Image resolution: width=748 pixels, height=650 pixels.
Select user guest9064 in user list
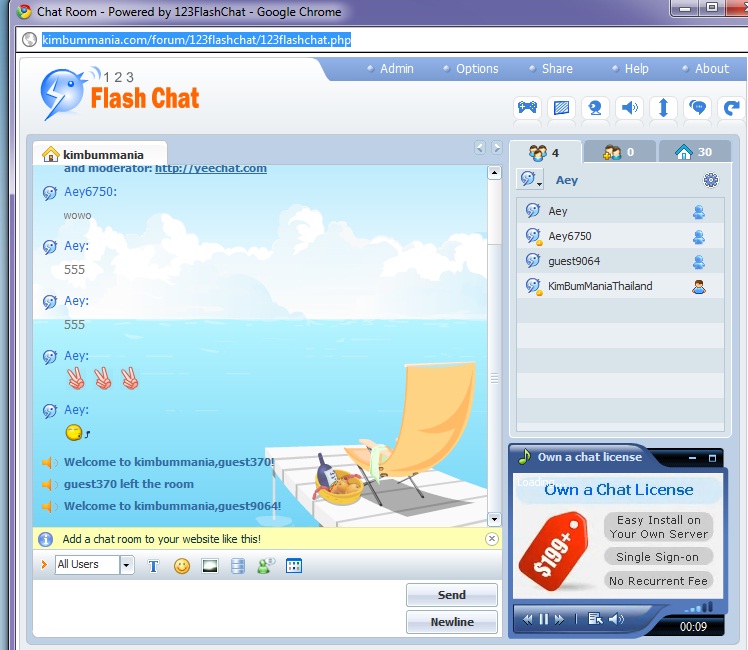(x=620, y=261)
